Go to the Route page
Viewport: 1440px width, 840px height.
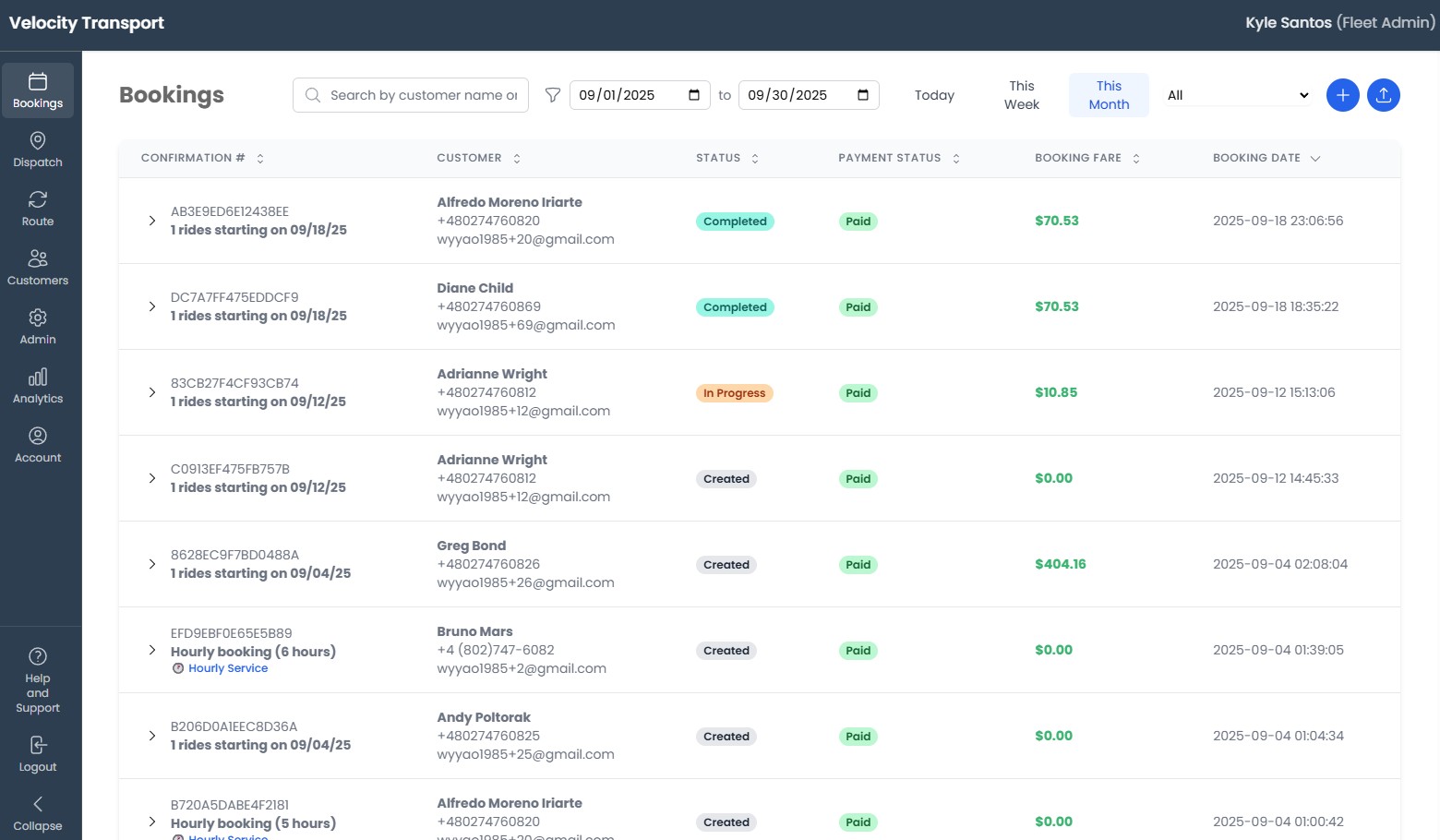(x=38, y=209)
